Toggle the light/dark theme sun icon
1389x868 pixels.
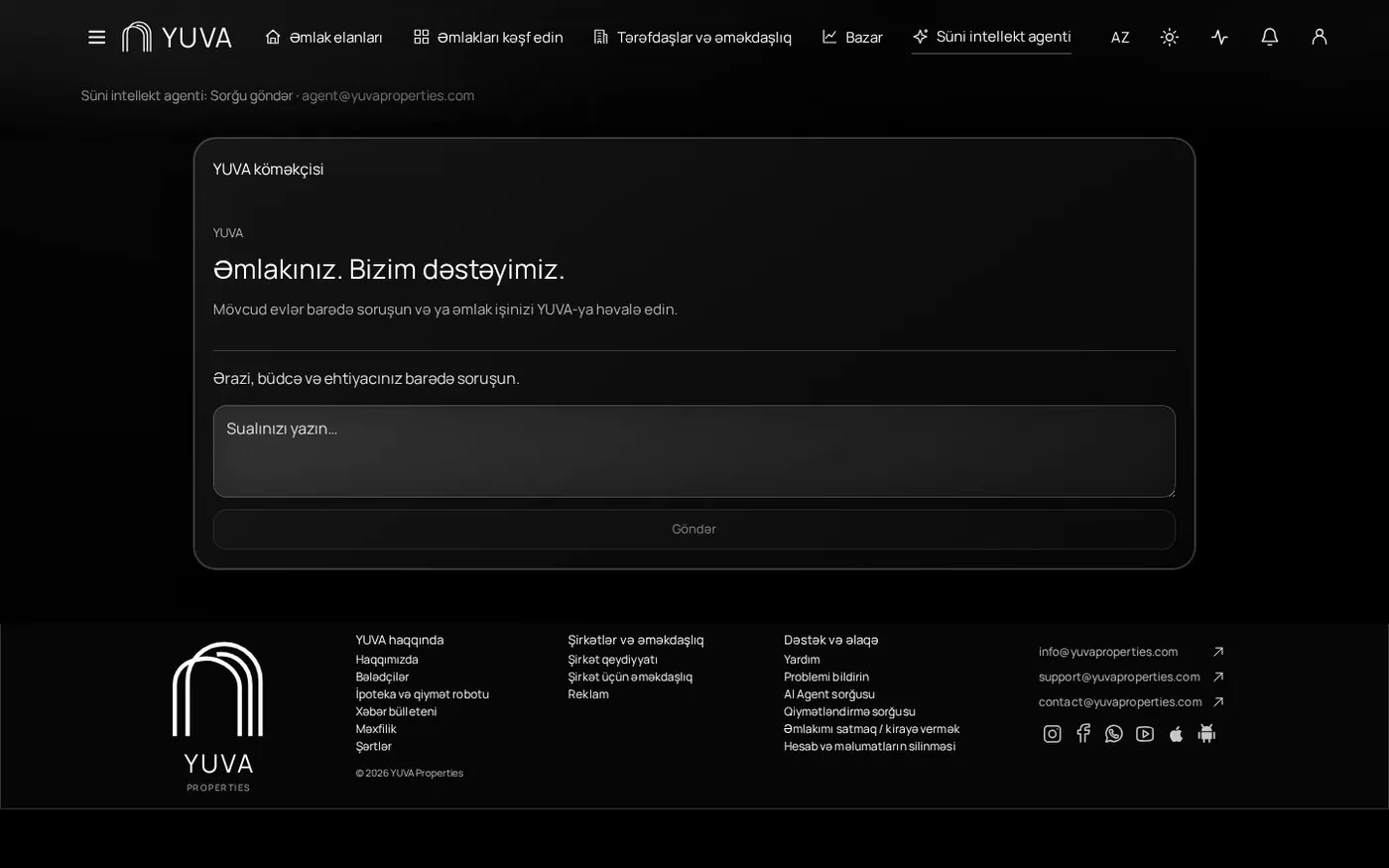1170,37
